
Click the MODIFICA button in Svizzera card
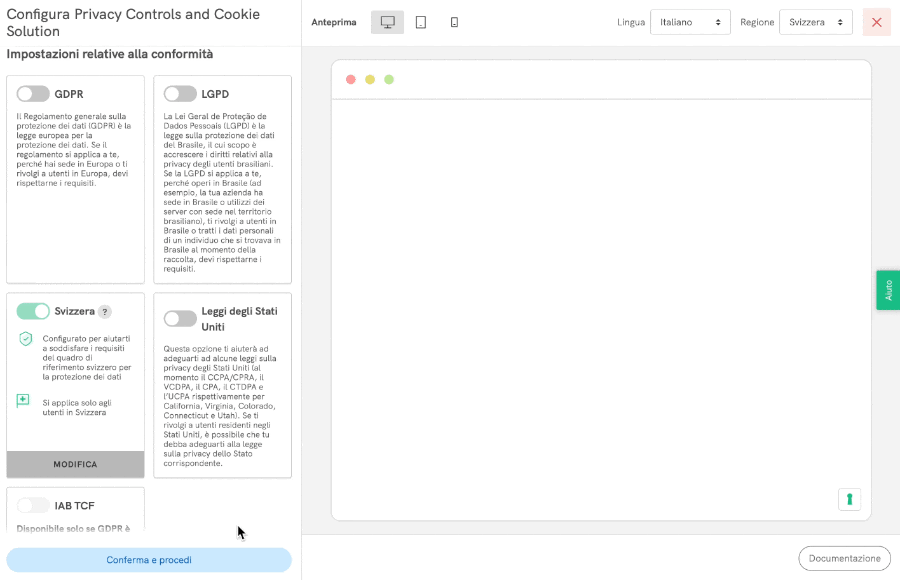point(75,464)
